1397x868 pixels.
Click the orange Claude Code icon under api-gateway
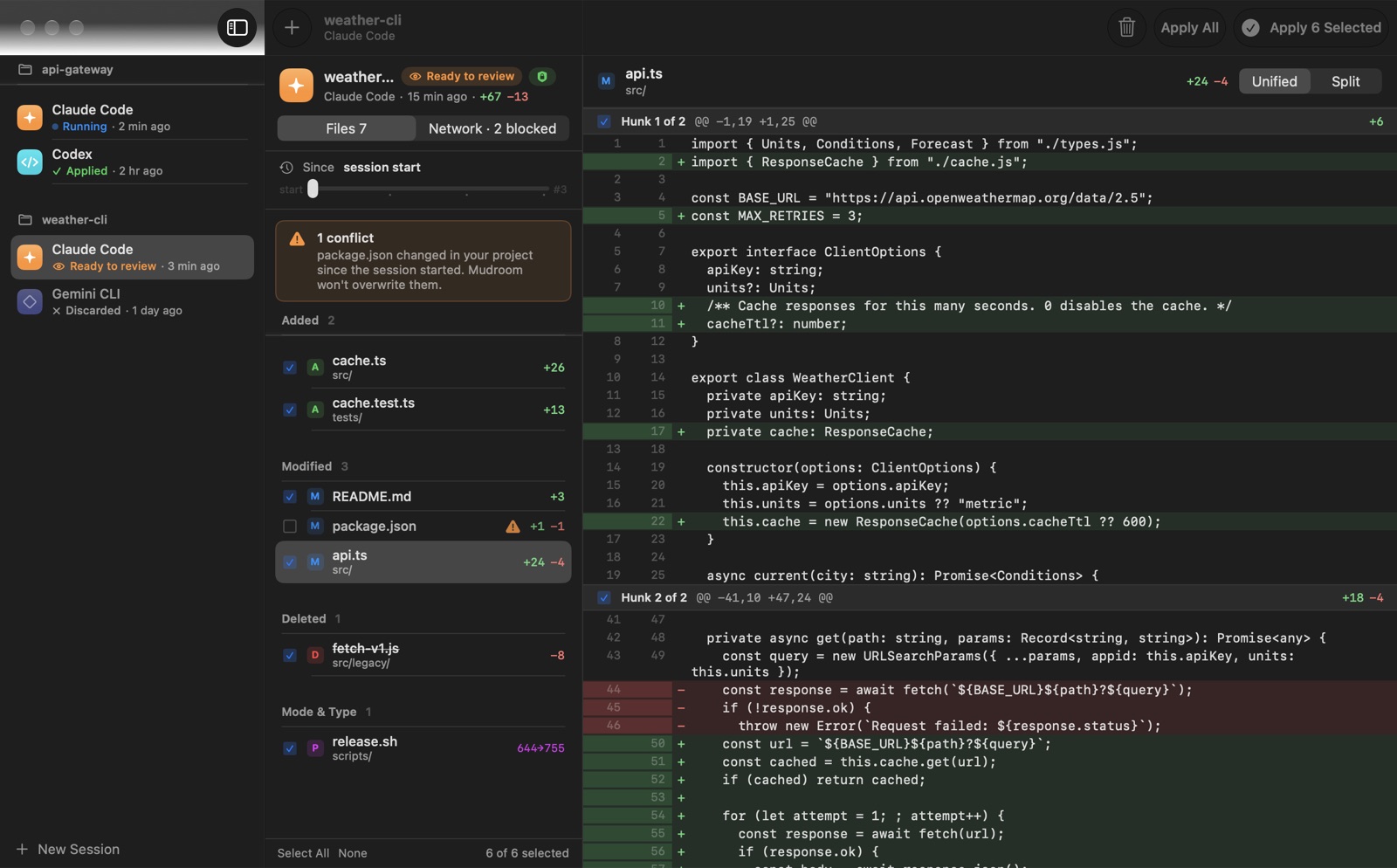point(30,117)
